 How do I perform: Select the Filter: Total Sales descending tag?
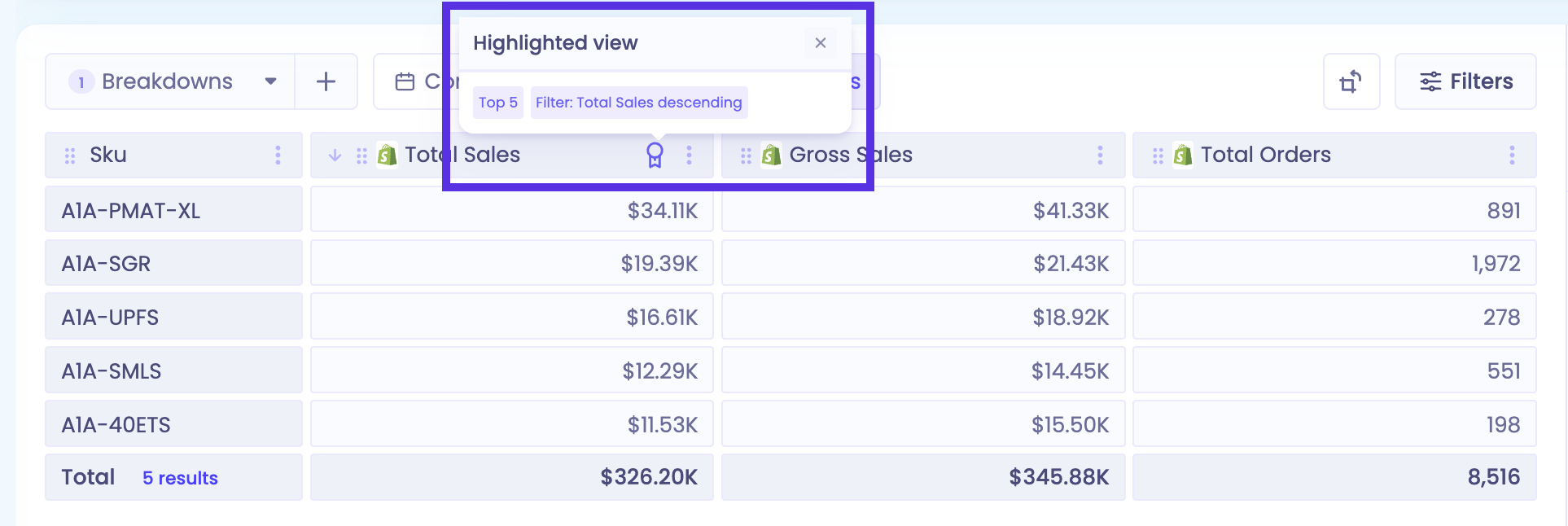639,103
